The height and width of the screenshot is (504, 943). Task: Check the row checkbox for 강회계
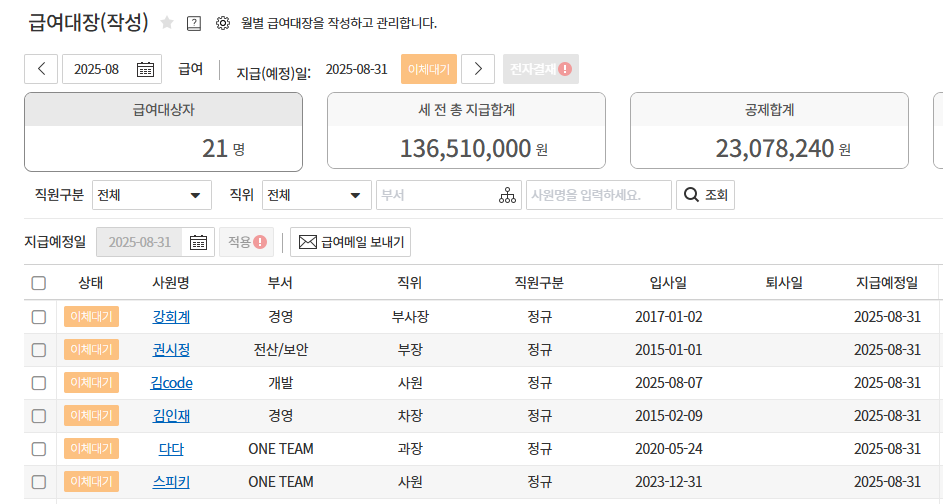pos(39,317)
